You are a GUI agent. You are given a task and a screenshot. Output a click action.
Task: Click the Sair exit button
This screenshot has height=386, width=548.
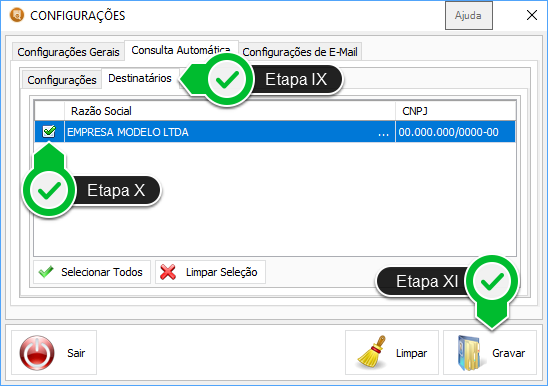[54, 353]
